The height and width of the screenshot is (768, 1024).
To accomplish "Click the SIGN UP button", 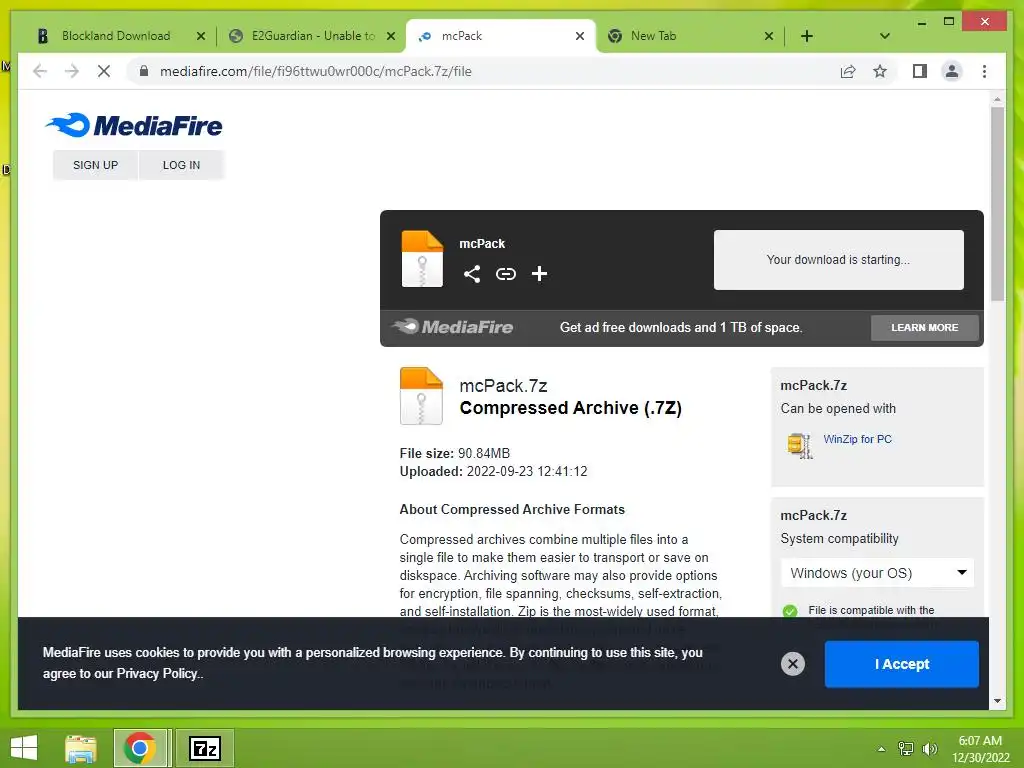I will click(x=95, y=165).
